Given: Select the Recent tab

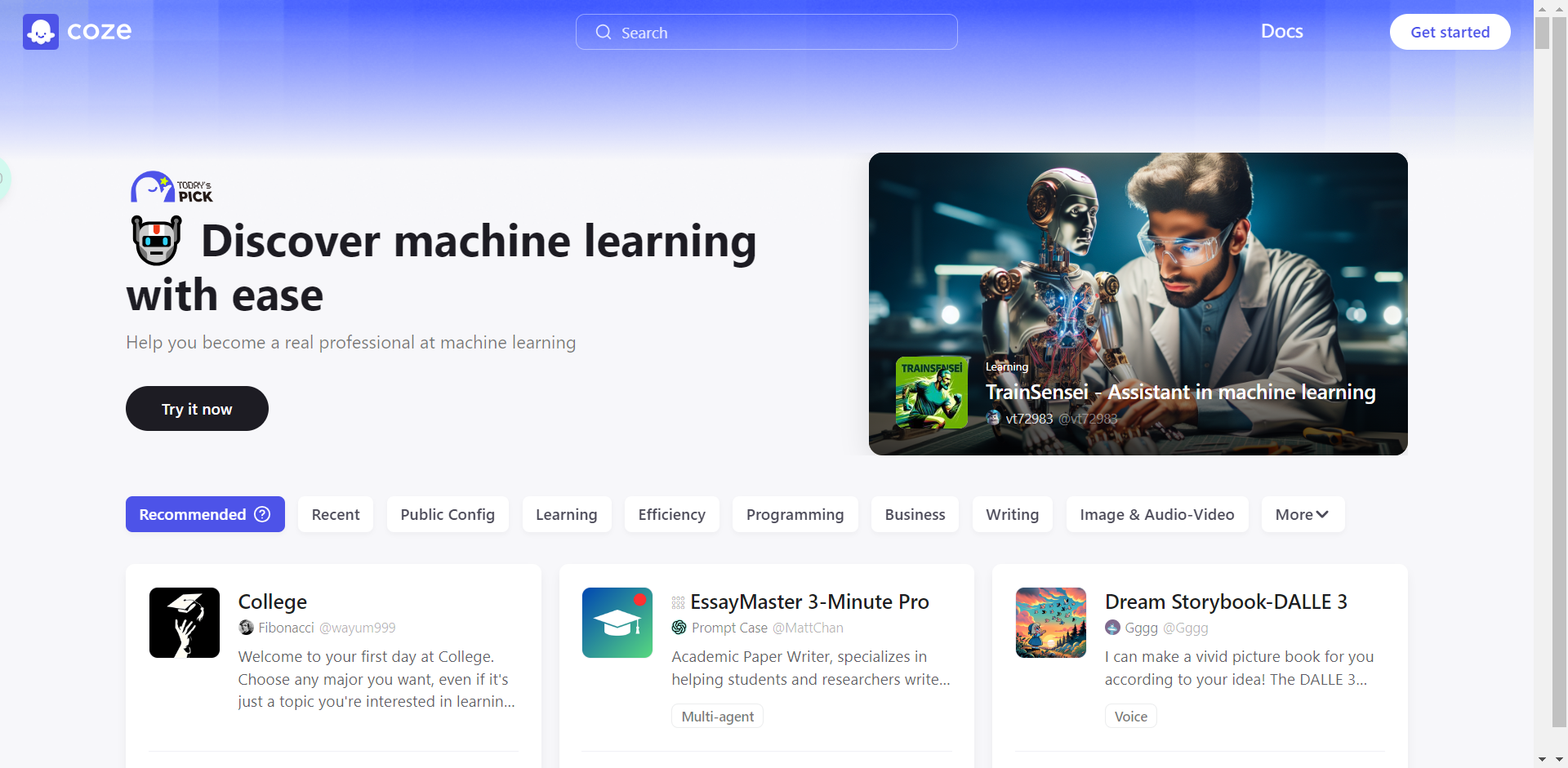Looking at the screenshot, I should [335, 514].
